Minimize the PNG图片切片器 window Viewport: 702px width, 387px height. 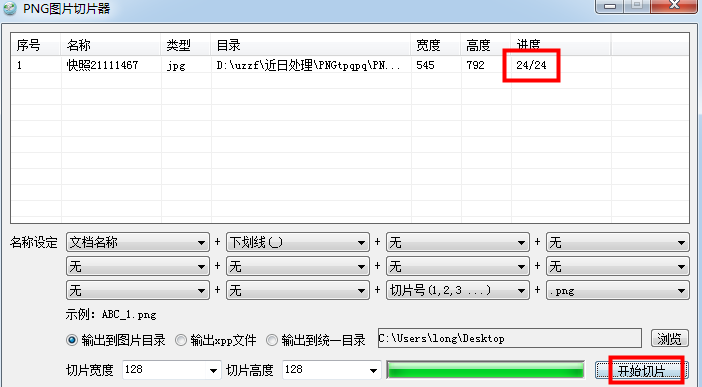coord(610,5)
